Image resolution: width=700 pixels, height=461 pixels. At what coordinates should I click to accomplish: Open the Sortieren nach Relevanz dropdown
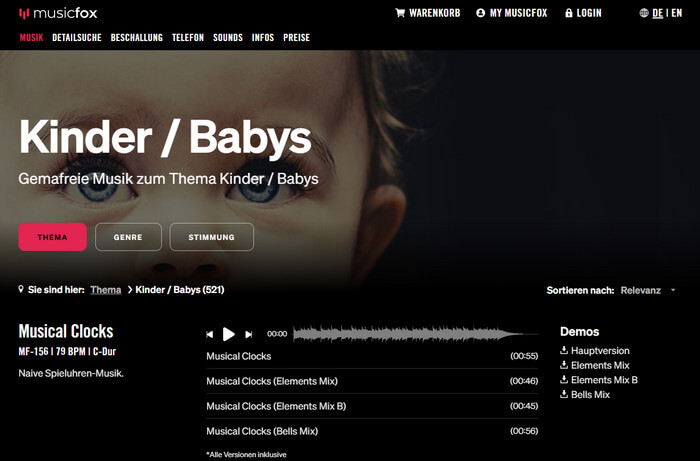tap(648, 291)
